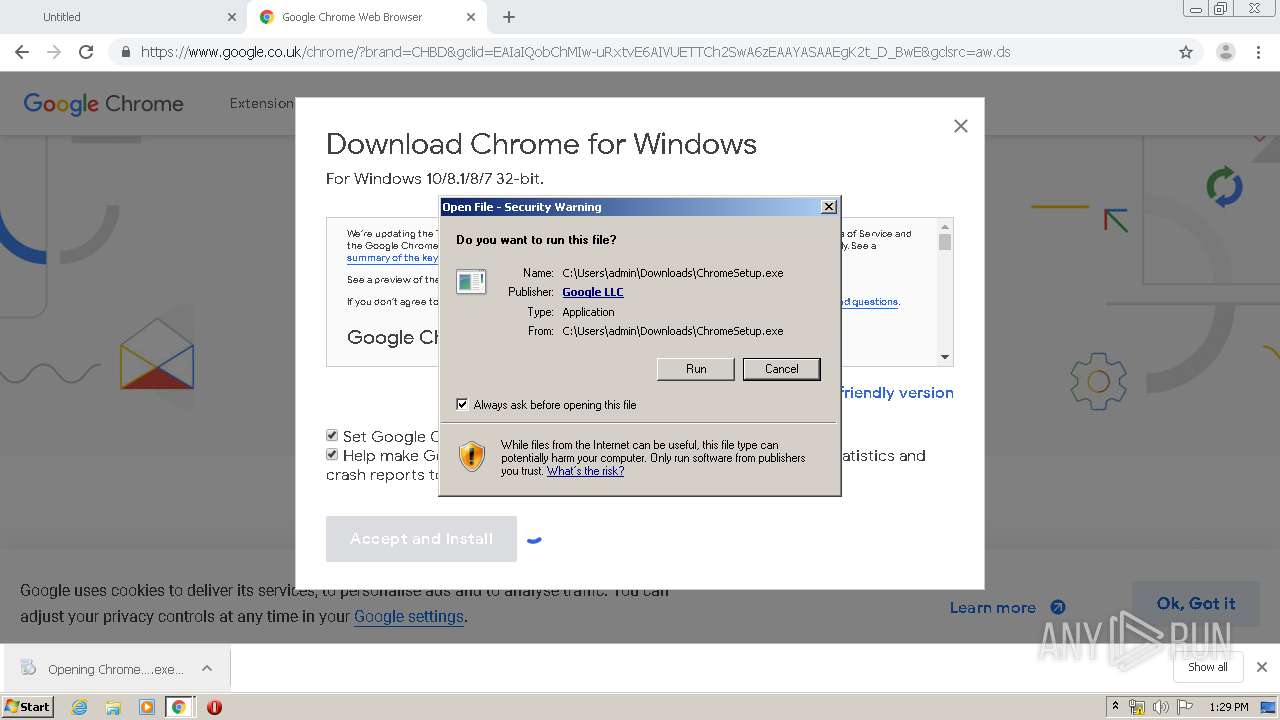Open Chrome three-dot menu
The width and height of the screenshot is (1280, 720).
(x=1258, y=52)
